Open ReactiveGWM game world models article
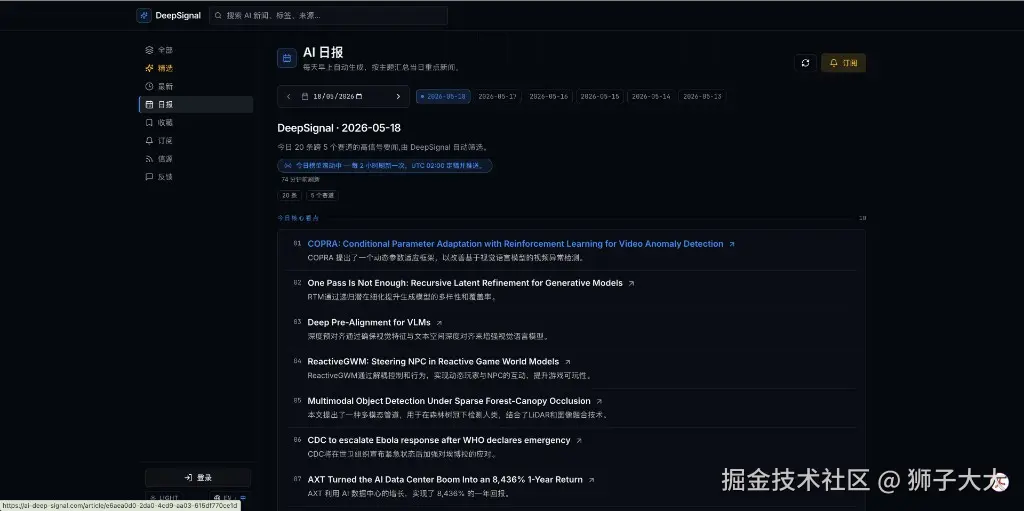The width and height of the screenshot is (1024, 511). click(x=433, y=361)
